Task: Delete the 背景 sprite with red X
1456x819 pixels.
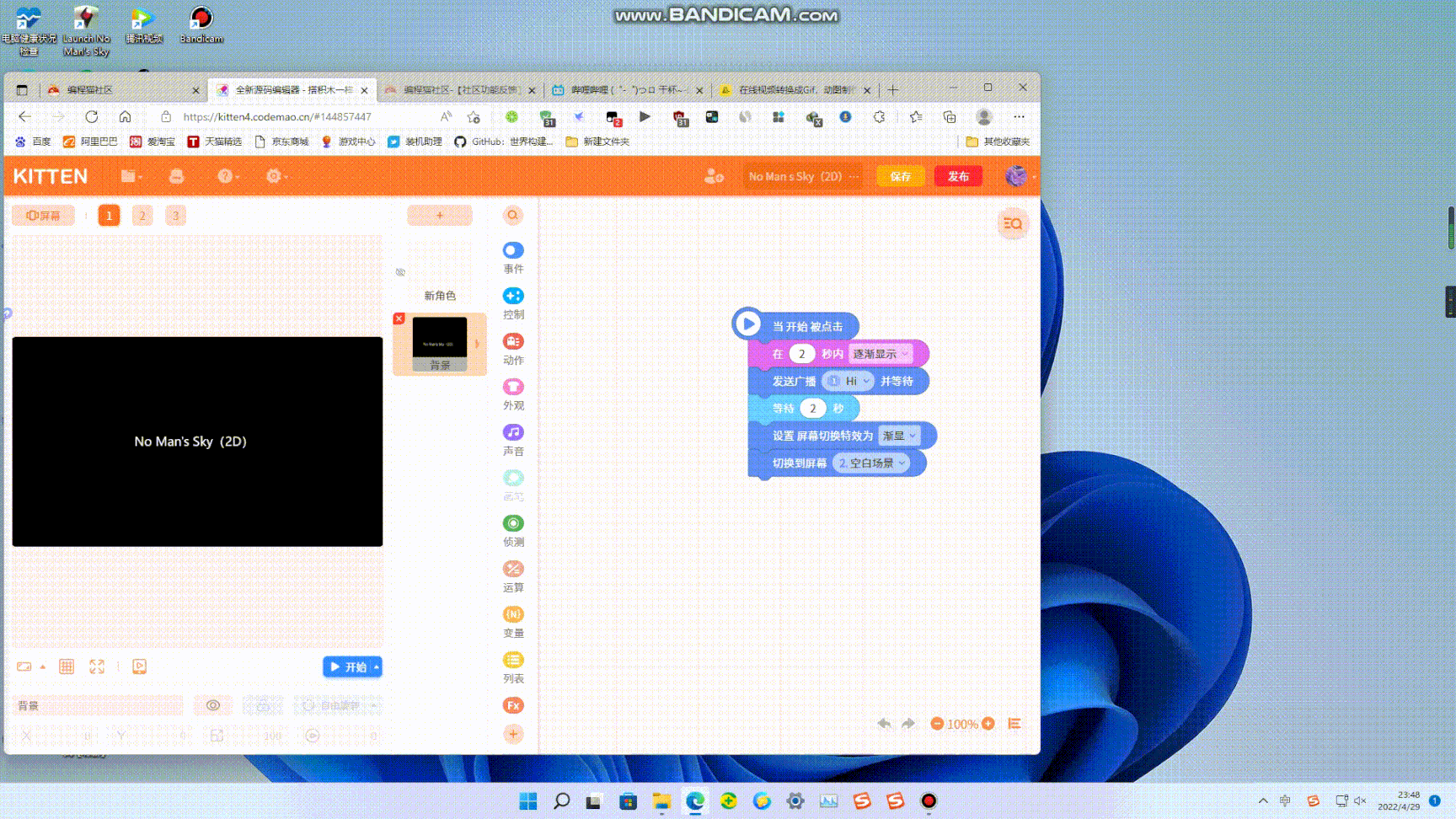Action: 399,318
